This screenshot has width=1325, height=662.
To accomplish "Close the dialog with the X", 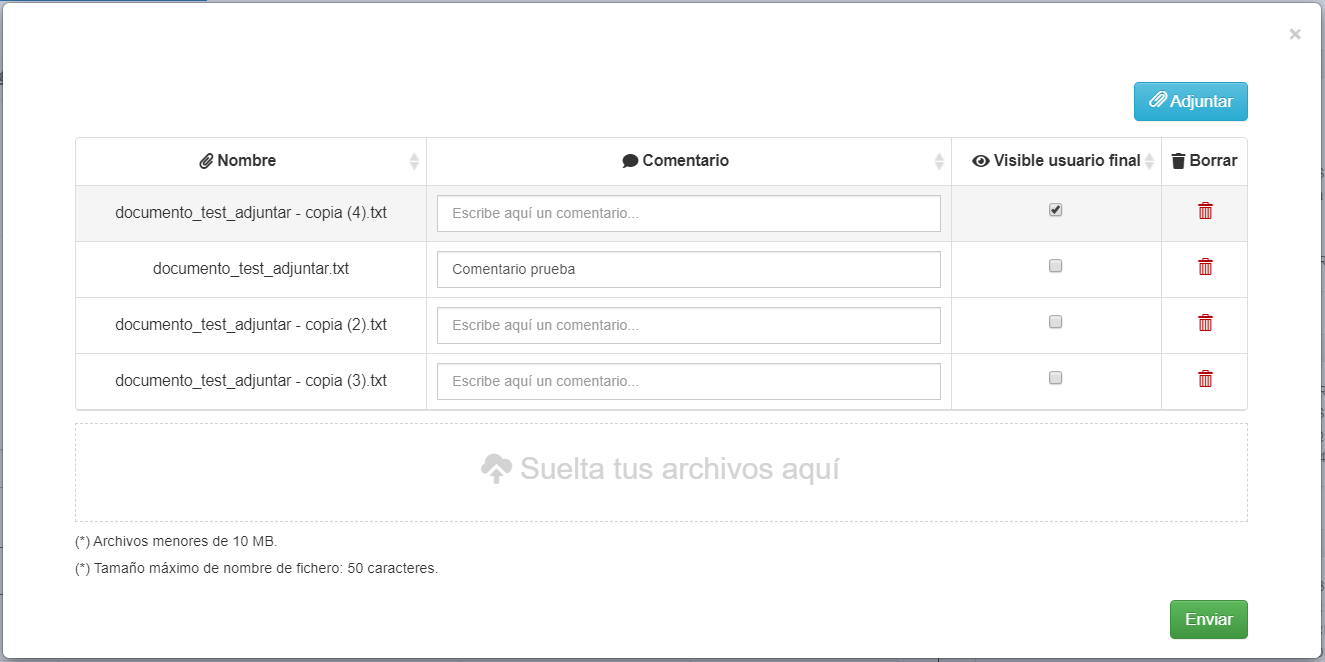I will 1295,34.
